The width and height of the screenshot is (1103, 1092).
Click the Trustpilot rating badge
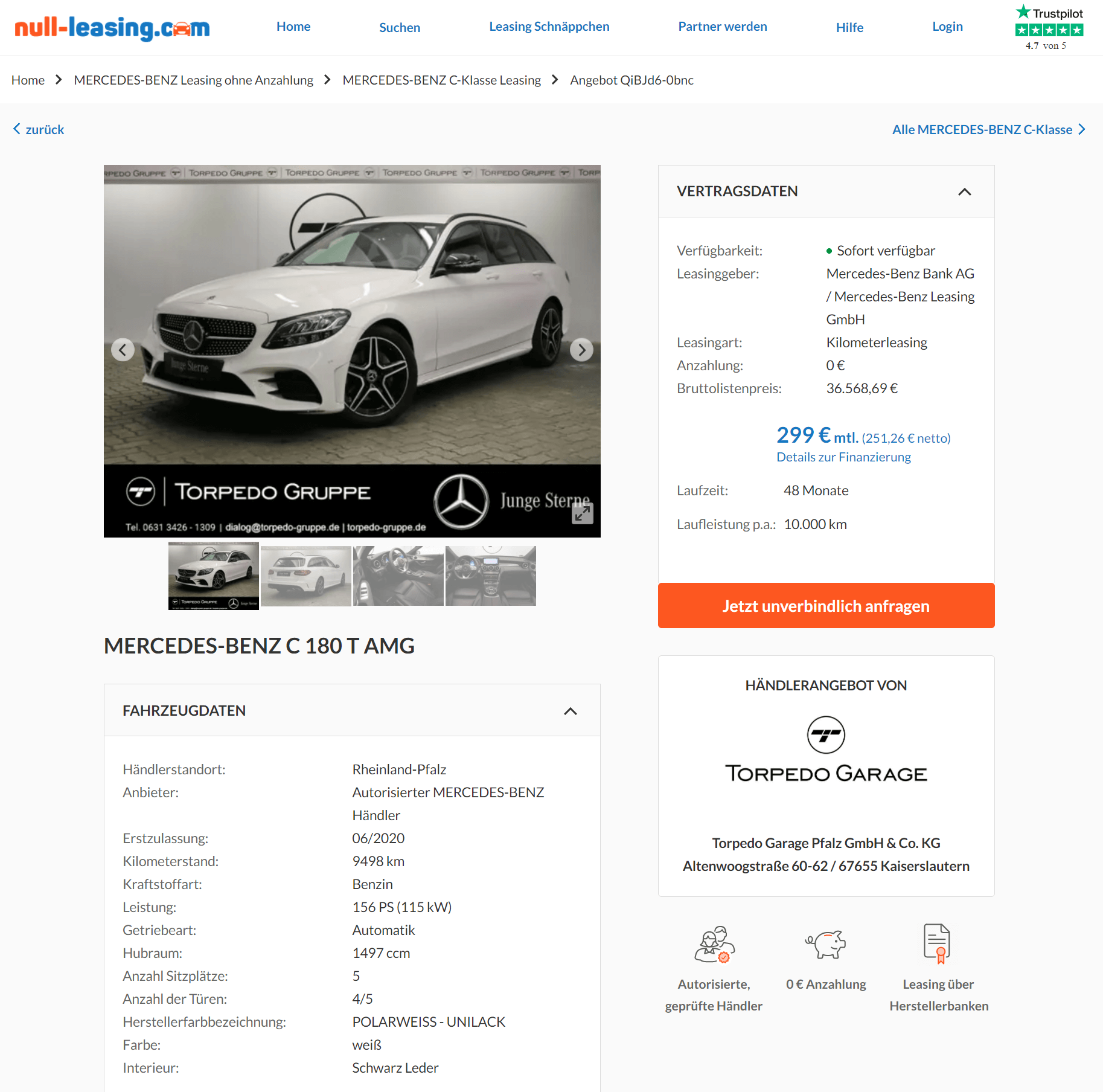point(1049,28)
